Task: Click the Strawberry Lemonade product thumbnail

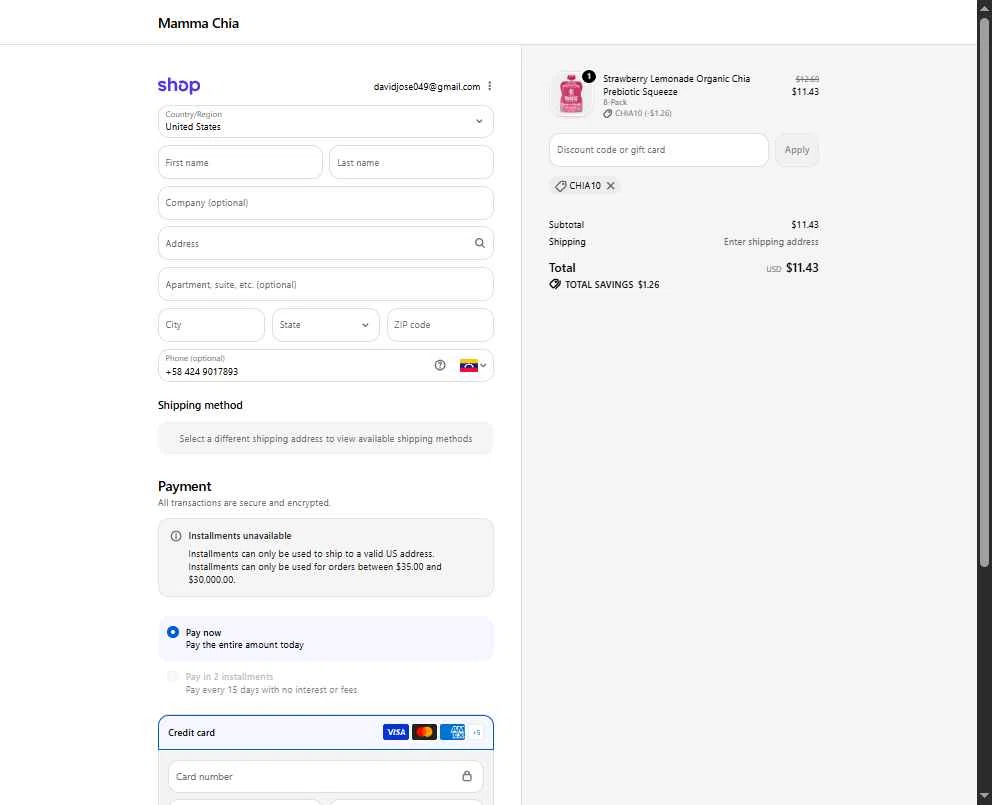Action: [x=571, y=94]
